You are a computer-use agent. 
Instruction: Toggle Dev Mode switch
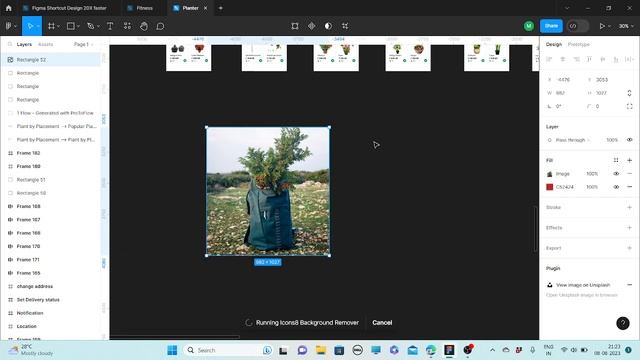[x=578, y=26]
